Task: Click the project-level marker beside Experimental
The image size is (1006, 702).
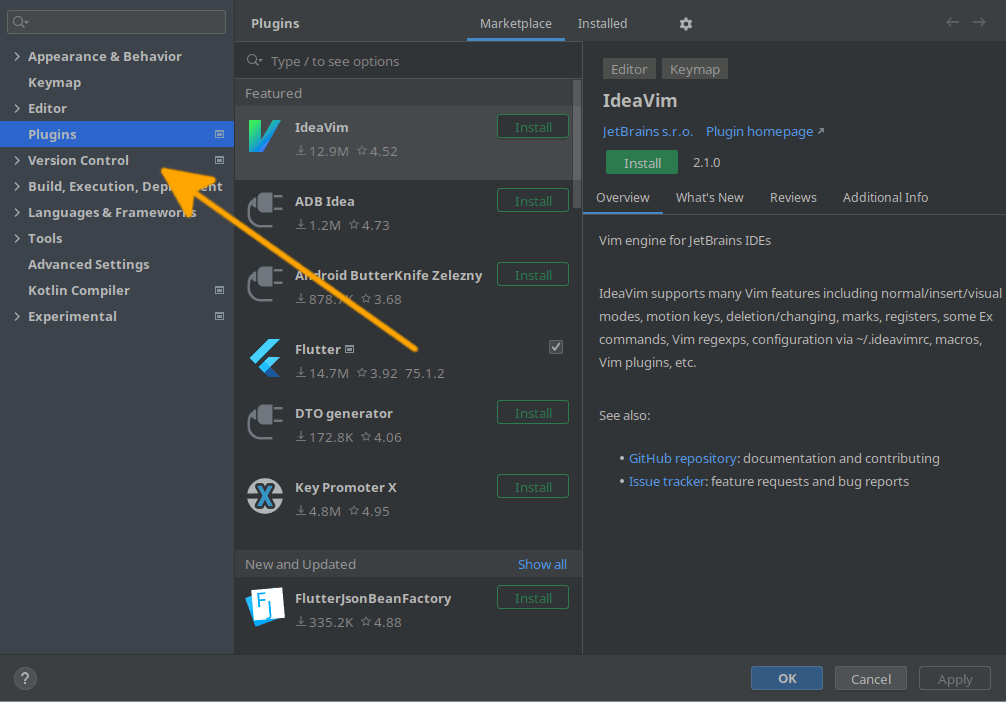Action: [219, 316]
